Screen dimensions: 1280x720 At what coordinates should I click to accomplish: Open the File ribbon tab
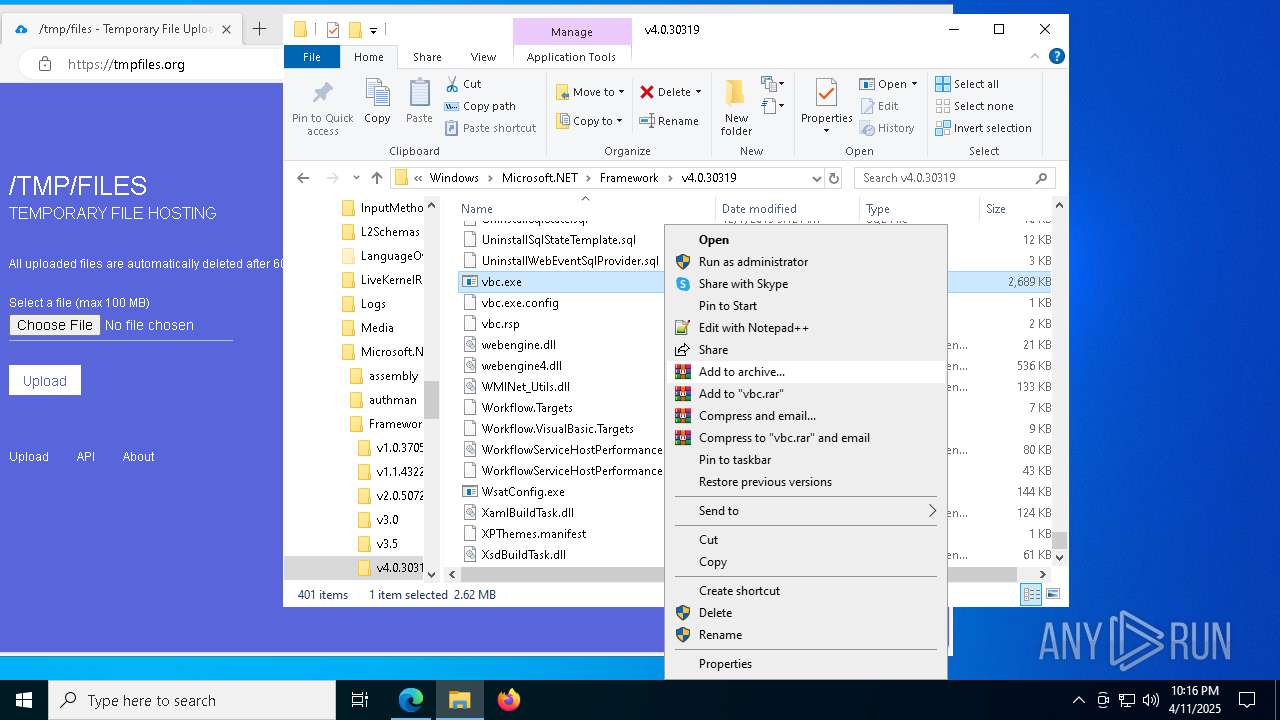[x=312, y=57]
